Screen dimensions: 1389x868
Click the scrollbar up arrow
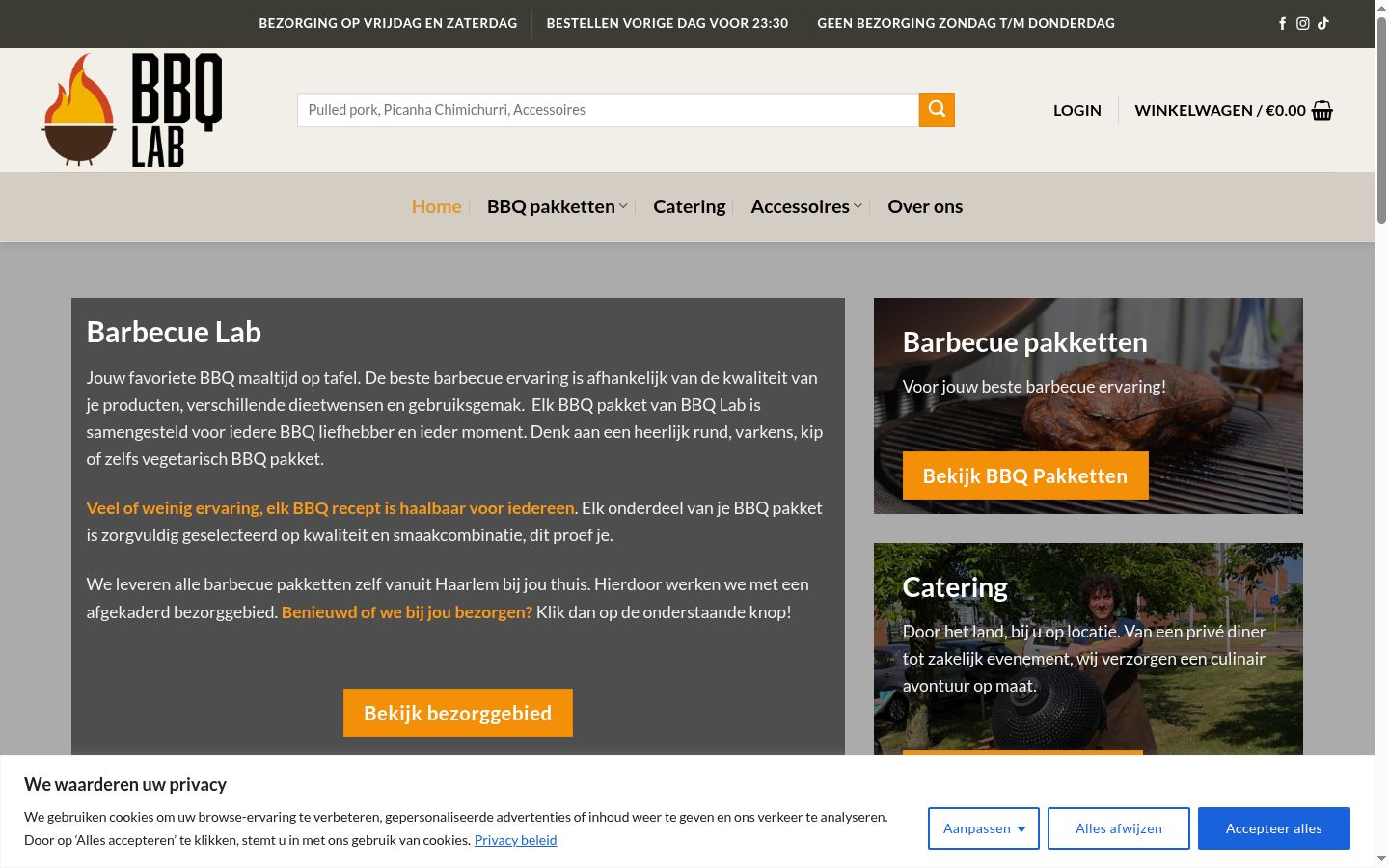(x=1381, y=8)
